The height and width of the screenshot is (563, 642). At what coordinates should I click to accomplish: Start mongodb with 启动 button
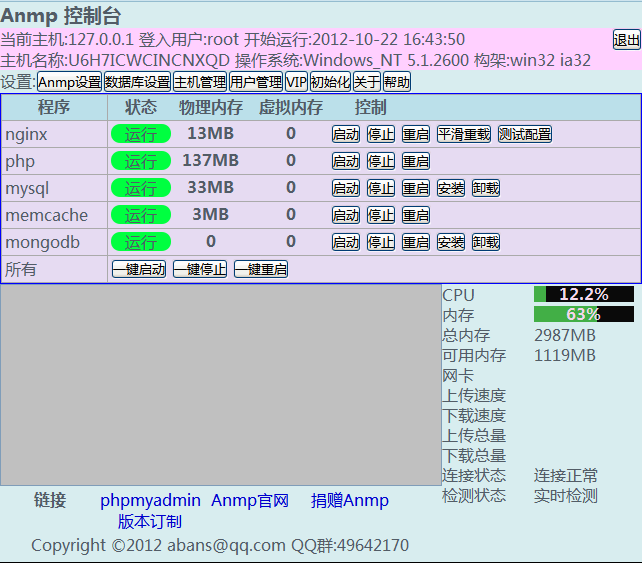(346, 242)
